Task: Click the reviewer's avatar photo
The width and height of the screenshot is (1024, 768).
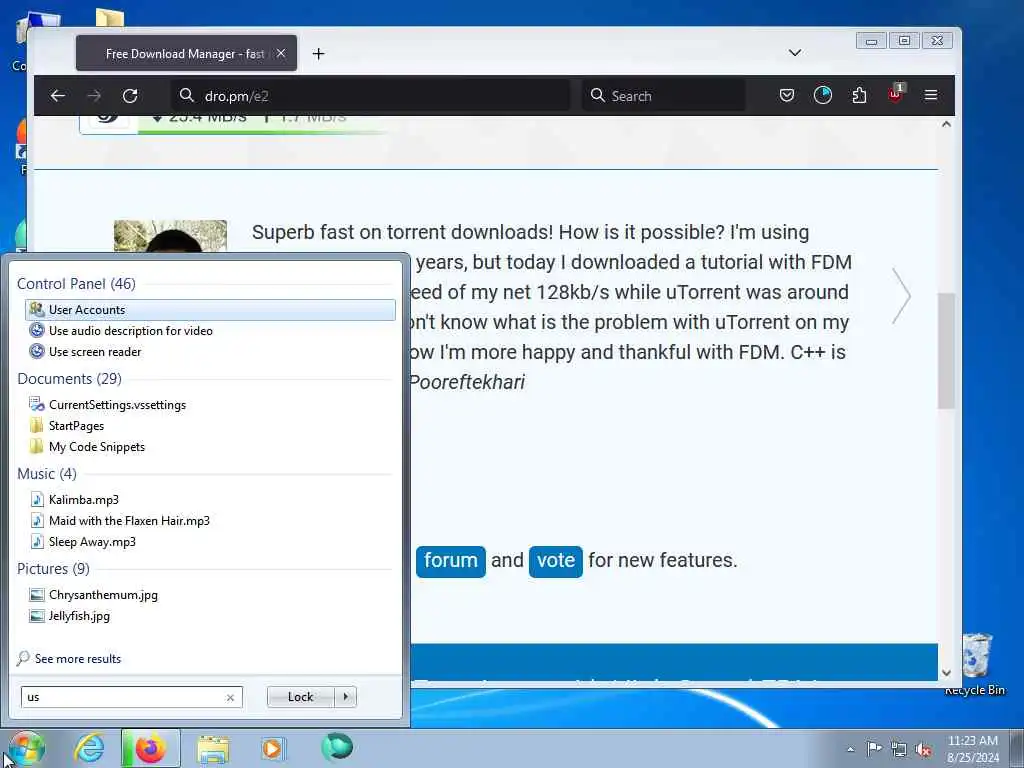Action: [x=170, y=236]
